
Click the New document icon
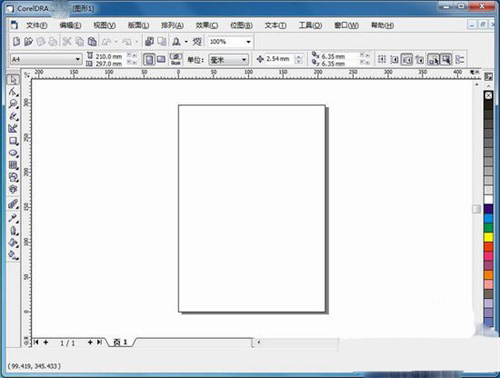(x=16, y=42)
